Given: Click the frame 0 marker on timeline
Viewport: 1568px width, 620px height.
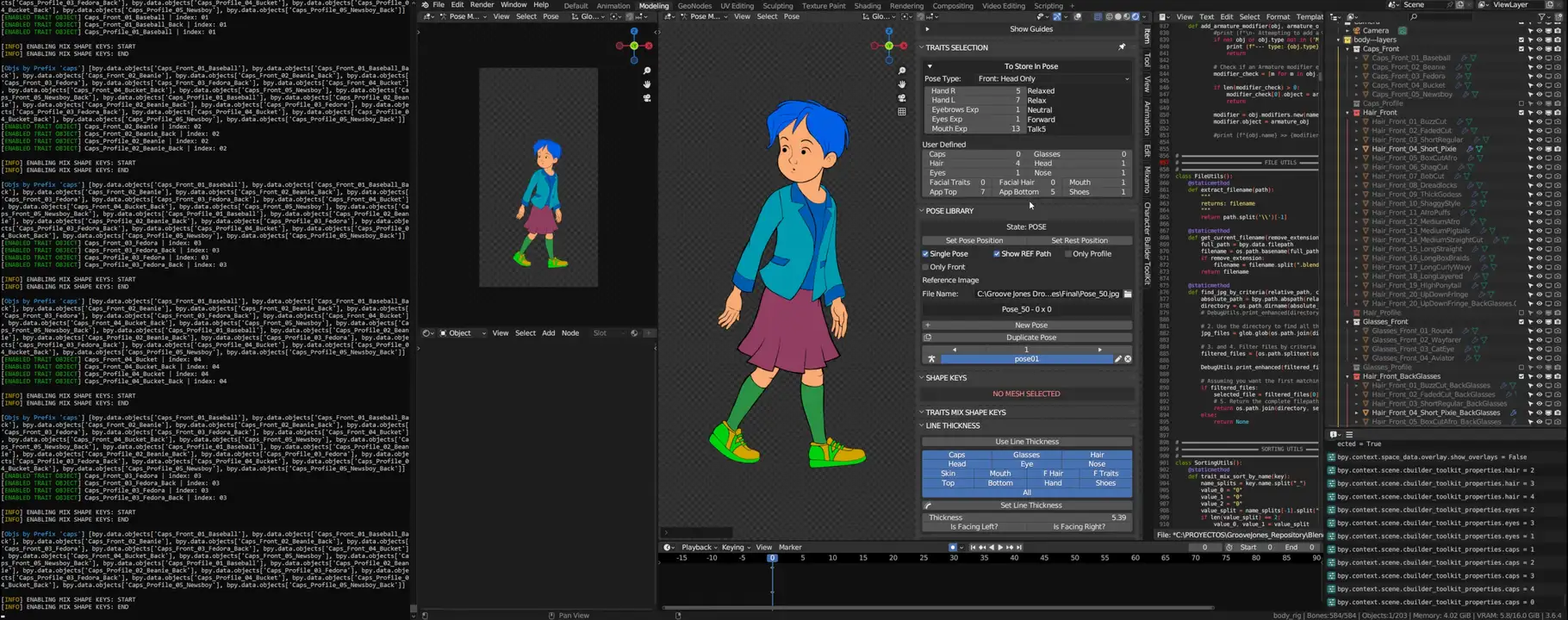Looking at the screenshot, I should coord(772,558).
